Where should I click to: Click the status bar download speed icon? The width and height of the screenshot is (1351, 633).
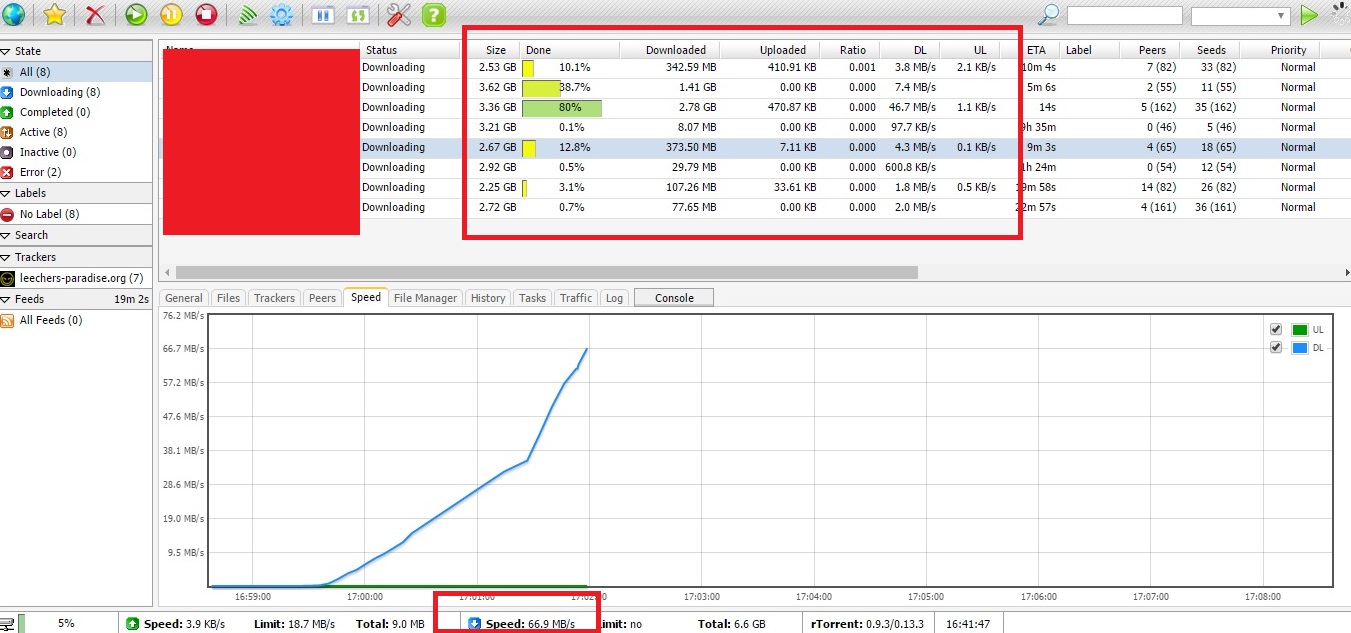[475, 624]
